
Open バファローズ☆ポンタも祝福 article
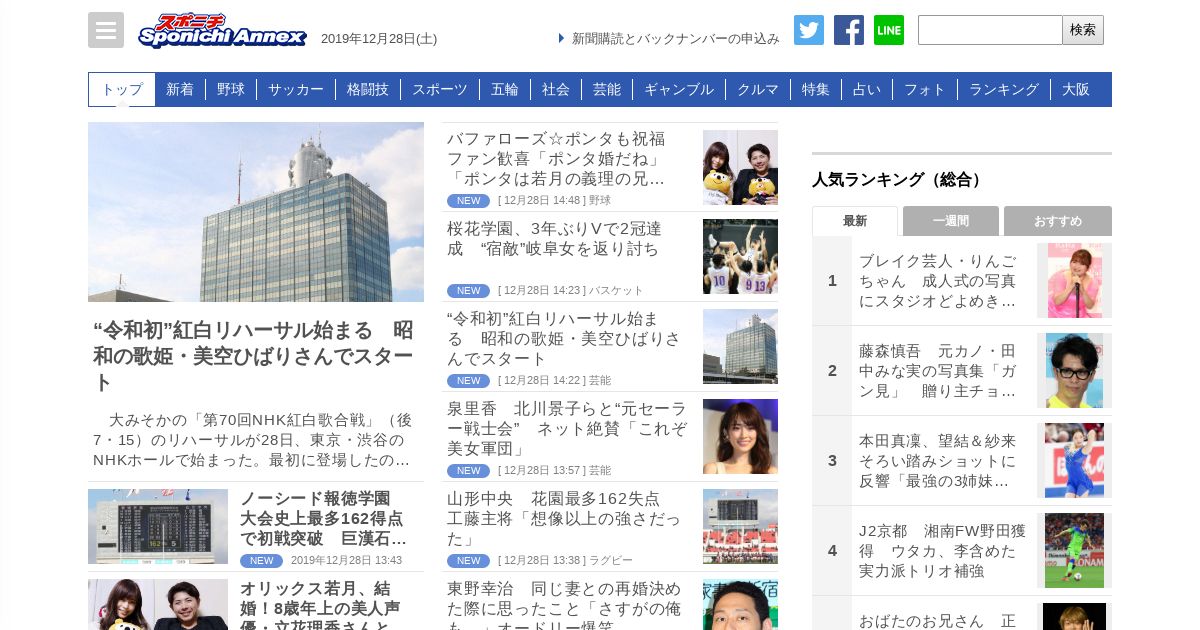click(556, 159)
